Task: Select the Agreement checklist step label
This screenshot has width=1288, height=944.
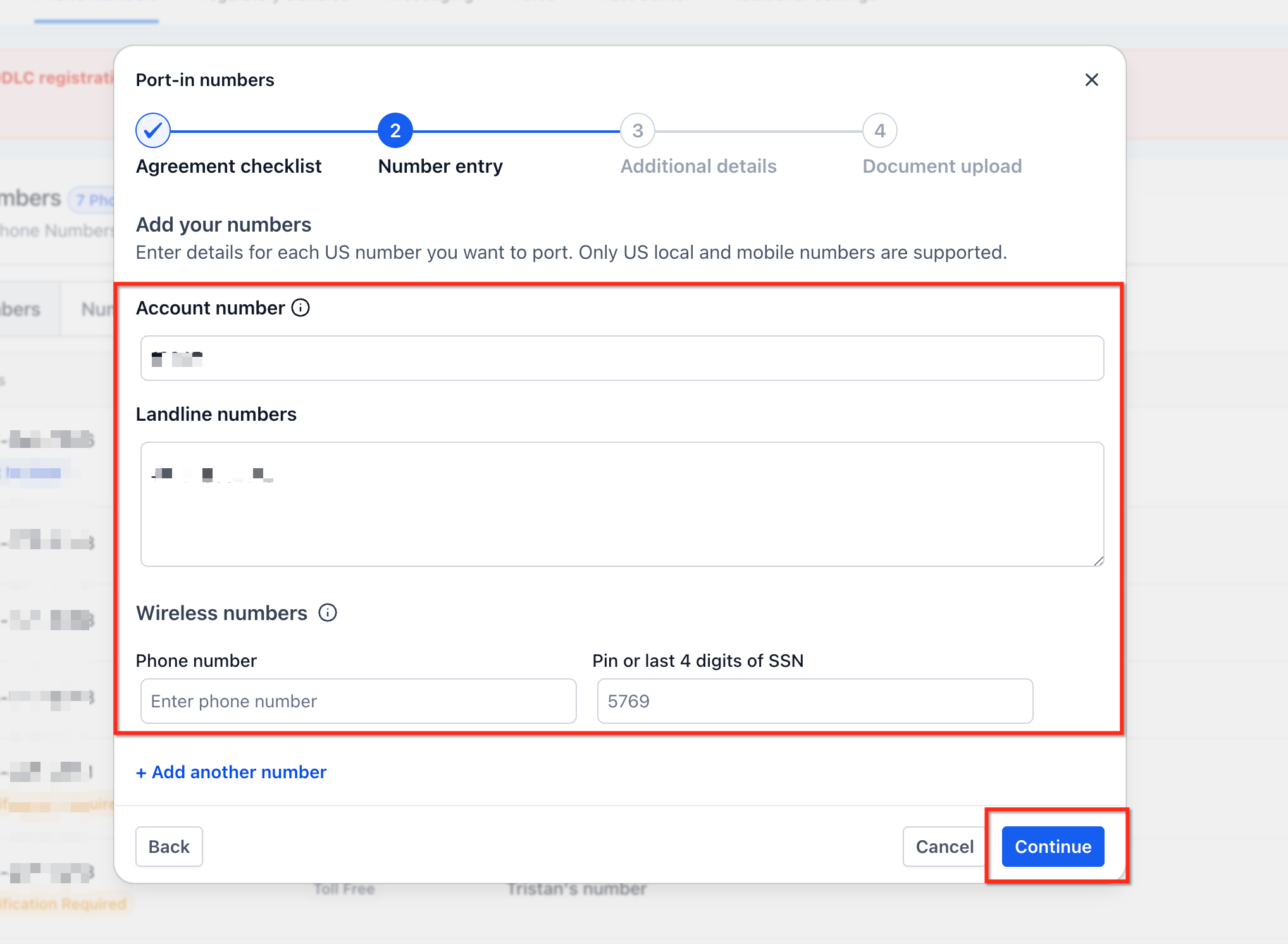Action: (229, 166)
